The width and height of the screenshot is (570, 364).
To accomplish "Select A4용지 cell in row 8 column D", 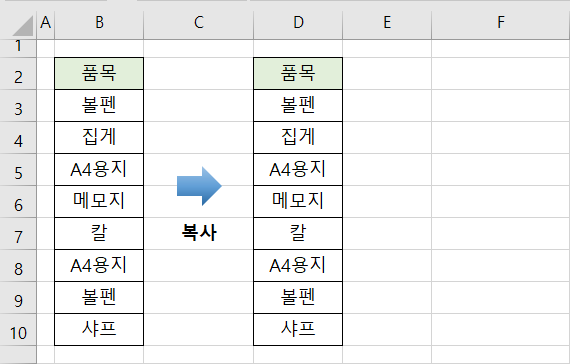I will 298,265.
